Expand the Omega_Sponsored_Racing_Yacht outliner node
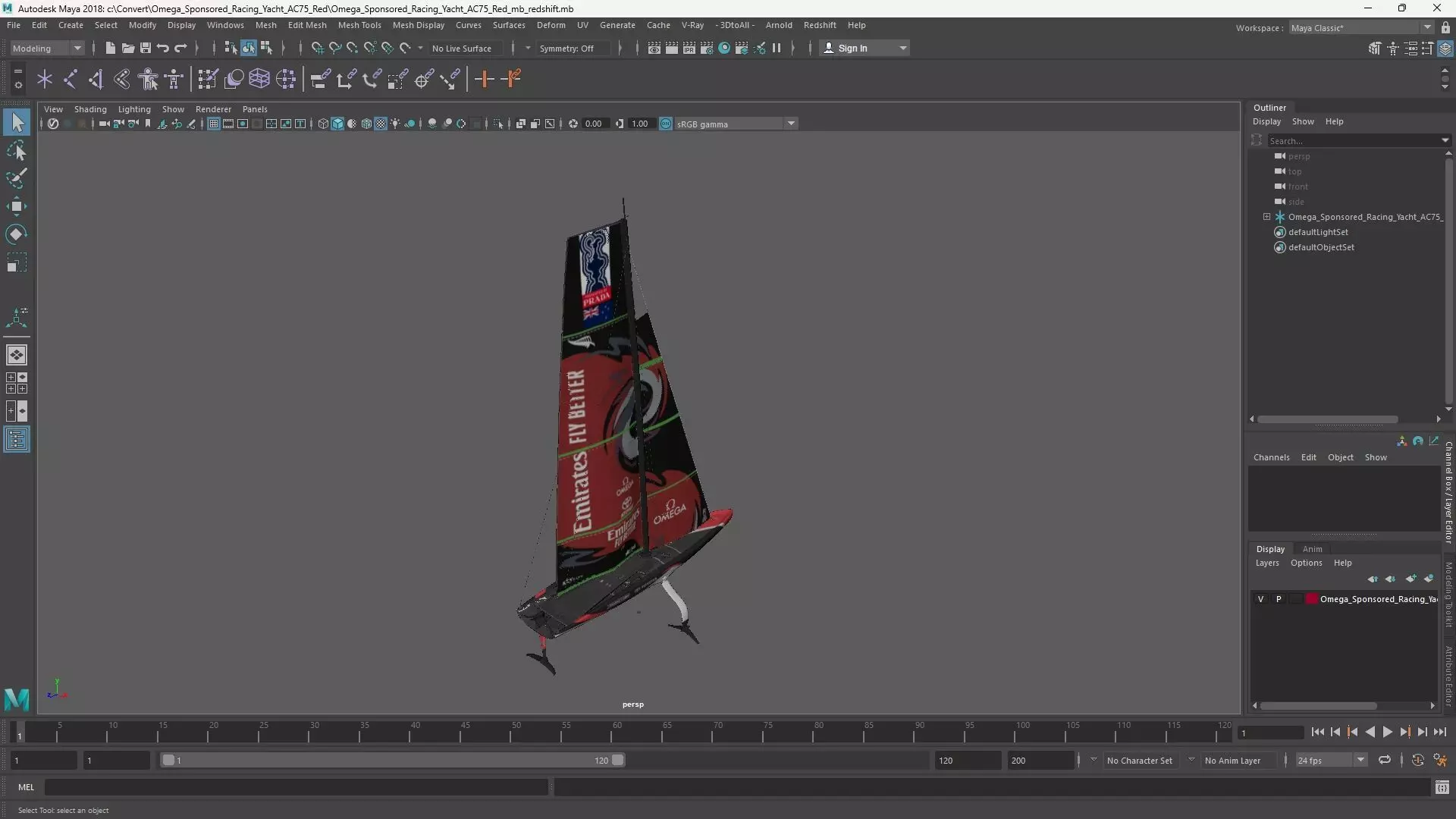 pos(1266,217)
